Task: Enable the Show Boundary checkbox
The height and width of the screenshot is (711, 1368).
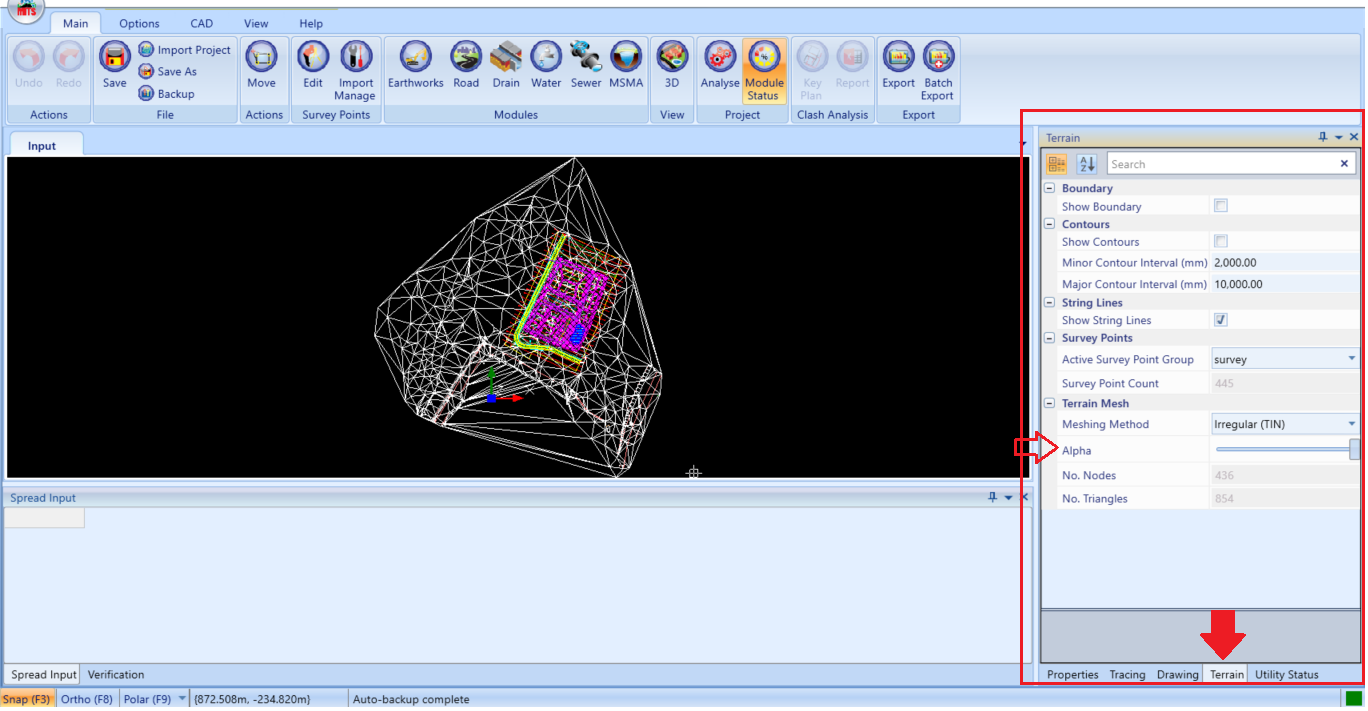Action: (1220, 205)
